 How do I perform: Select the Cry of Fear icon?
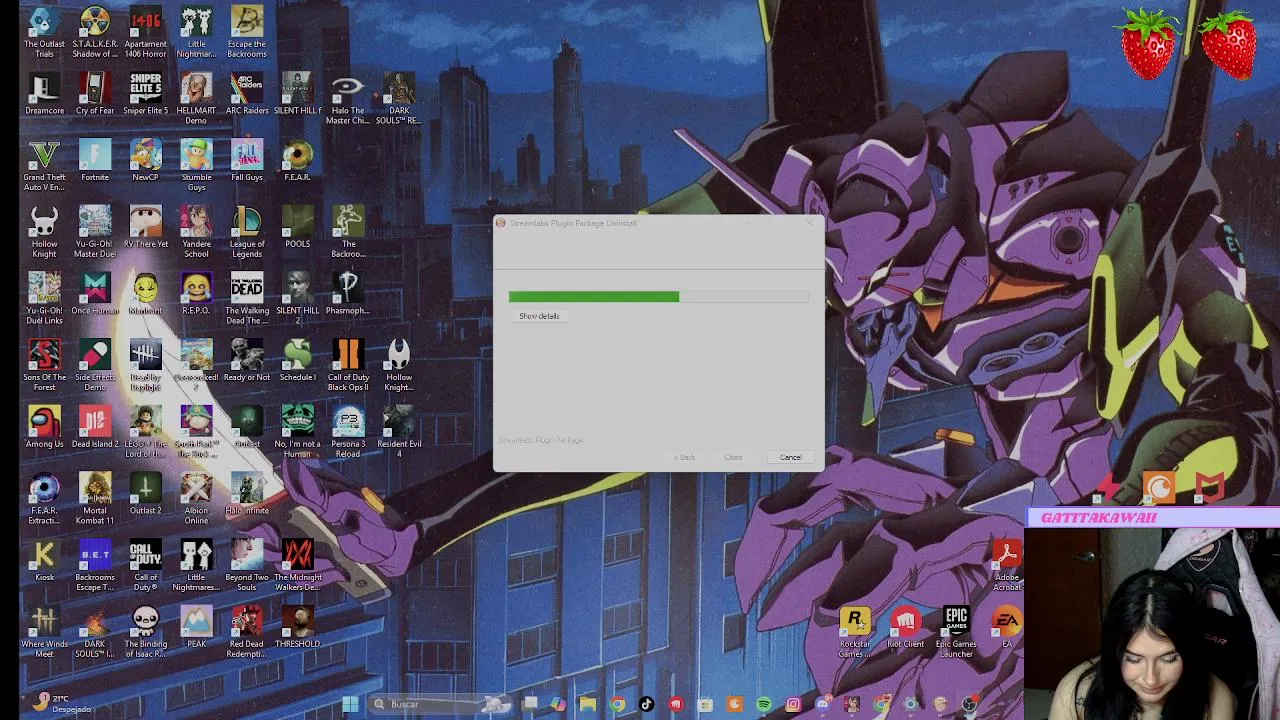(95, 95)
